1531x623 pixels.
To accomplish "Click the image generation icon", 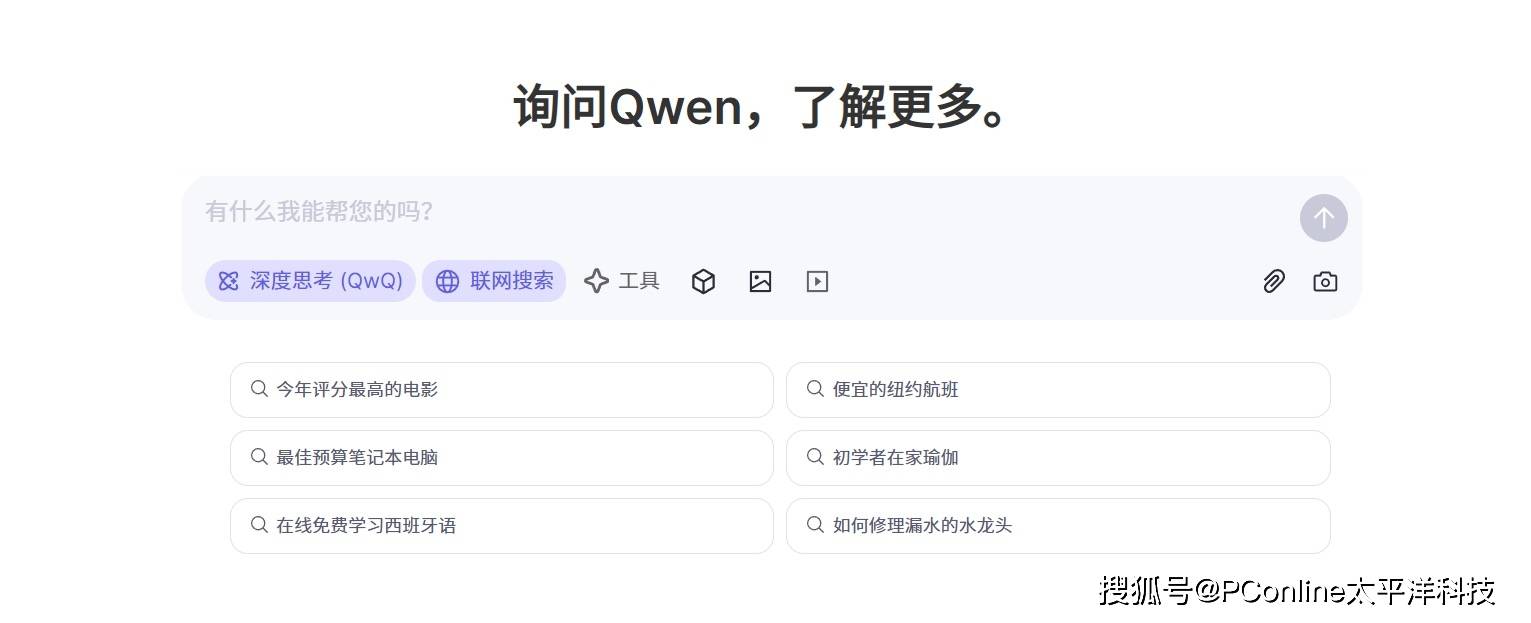I will pos(760,282).
